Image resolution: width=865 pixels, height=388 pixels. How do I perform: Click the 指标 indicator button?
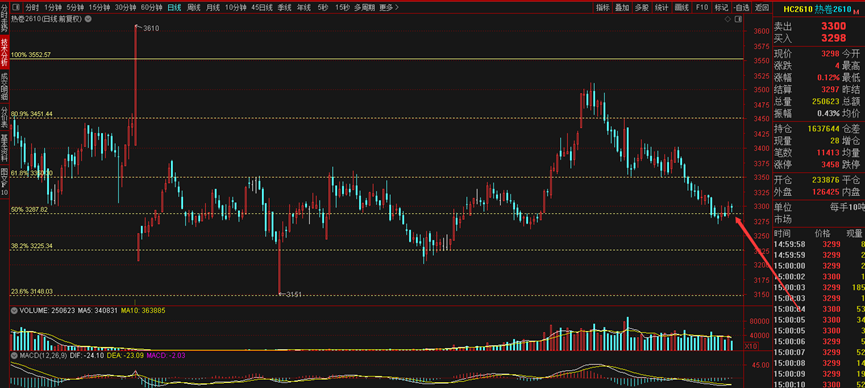(x=603, y=8)
